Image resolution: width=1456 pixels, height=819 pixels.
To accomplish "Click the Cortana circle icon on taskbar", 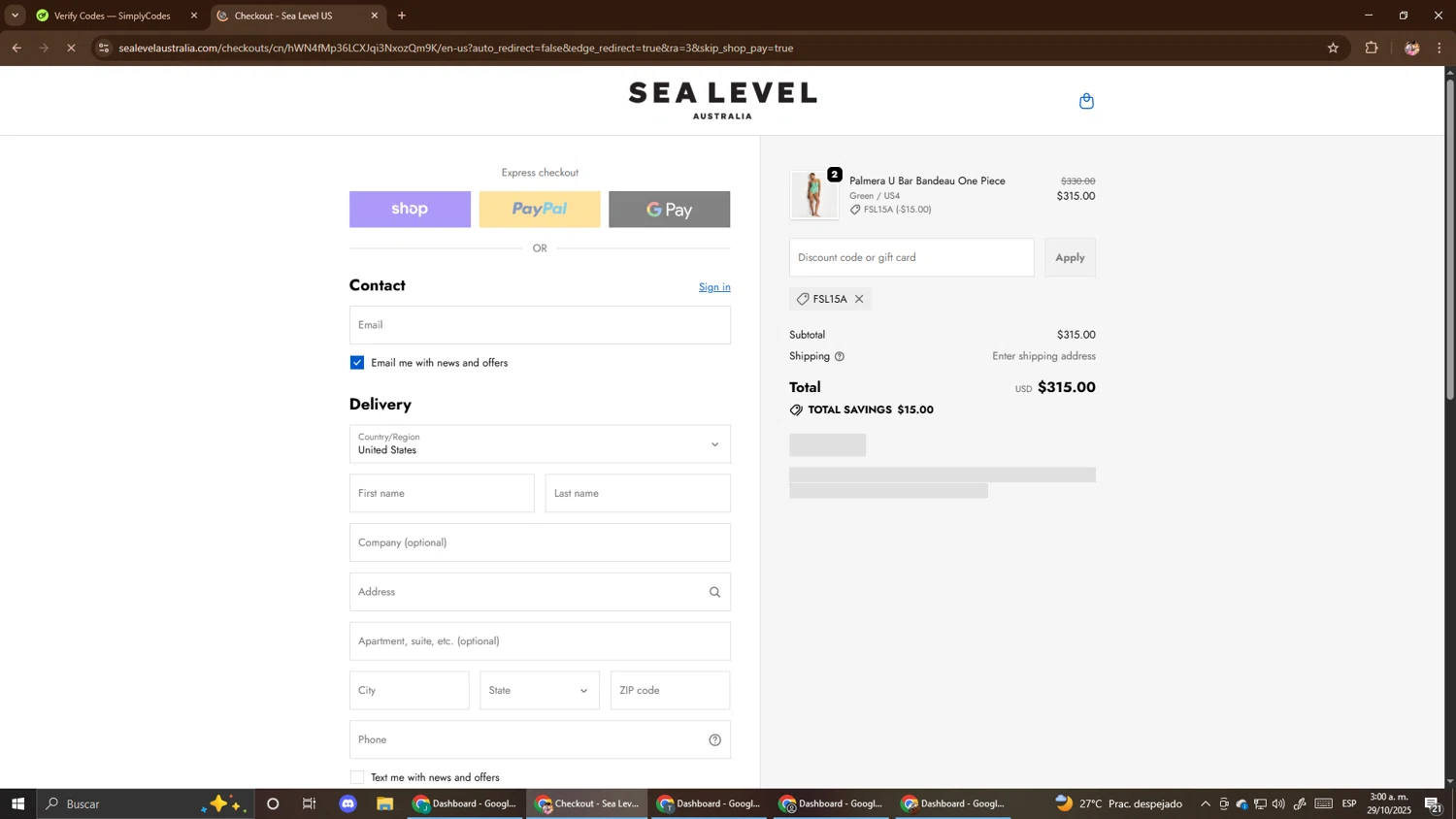I will [x=273, y=803].
